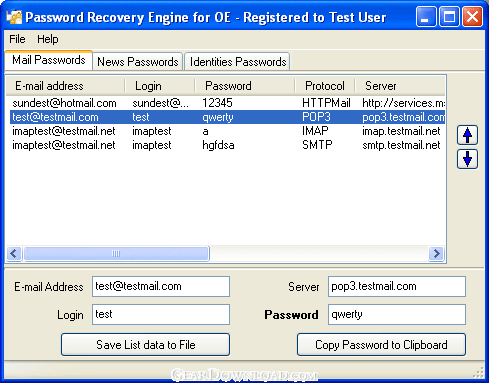Click Copy Password to Clipboard button

click(x=381, y=345)
